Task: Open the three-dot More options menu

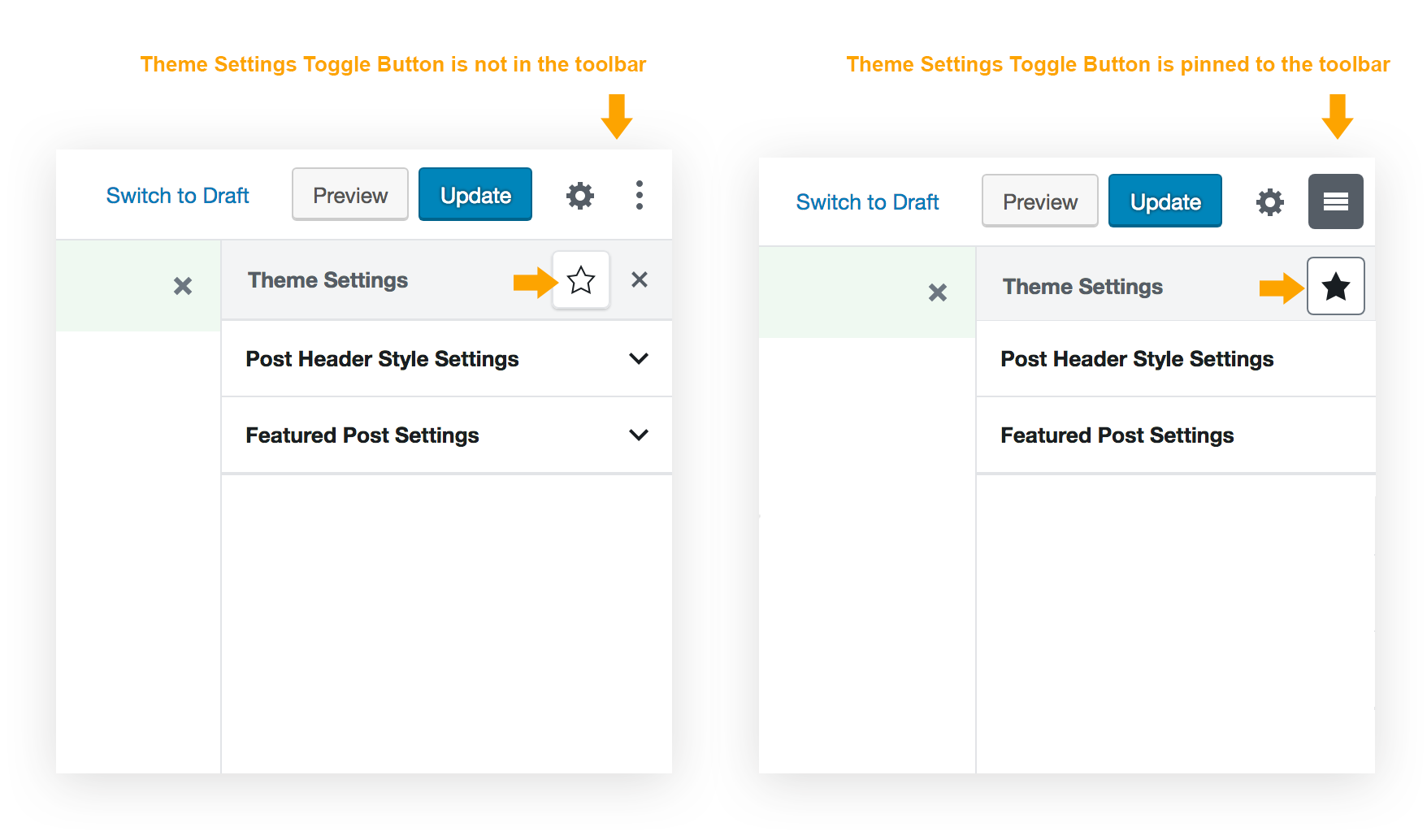Action: (x=640, y=195)
